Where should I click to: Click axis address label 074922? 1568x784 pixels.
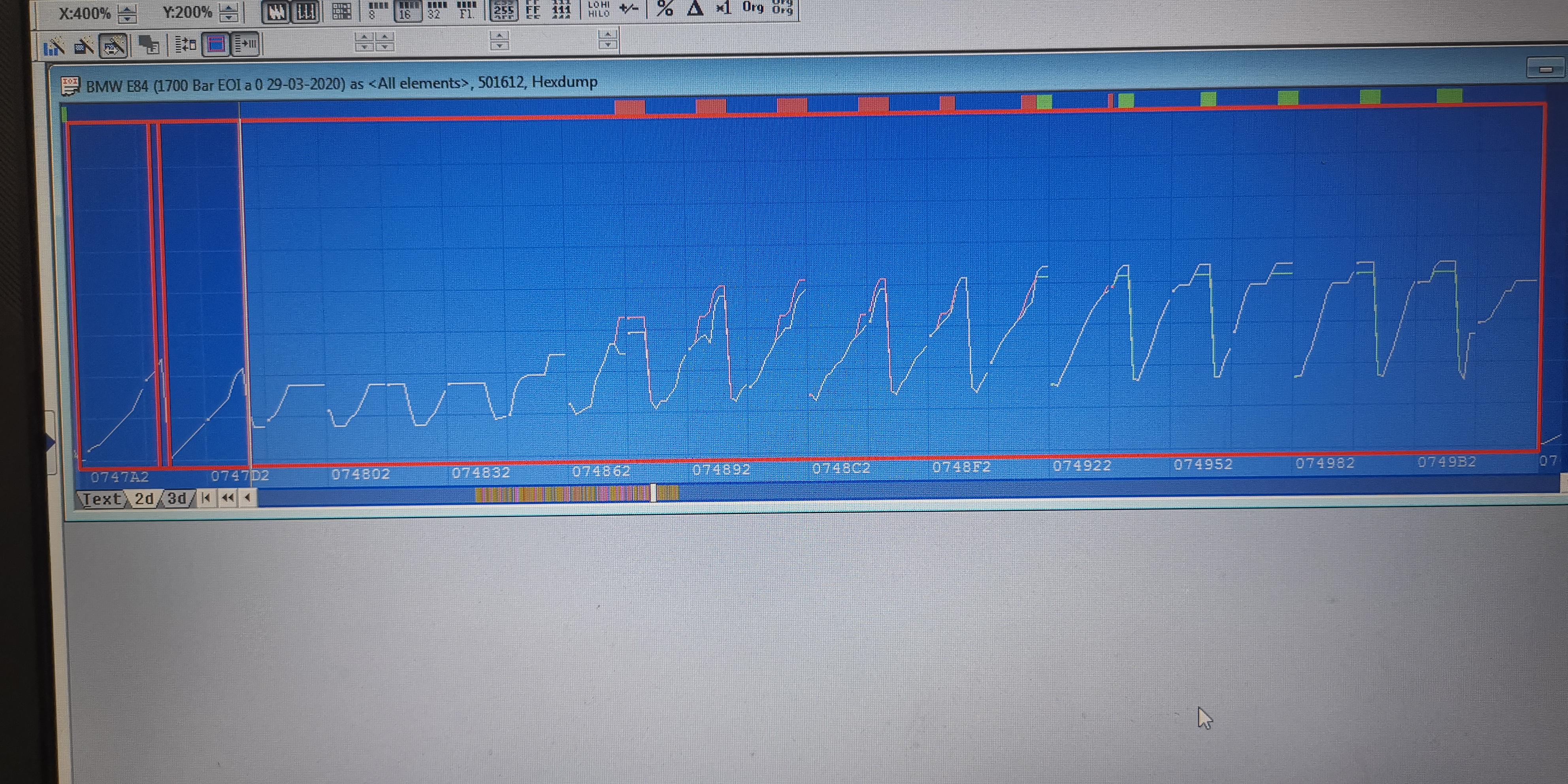1082,465
